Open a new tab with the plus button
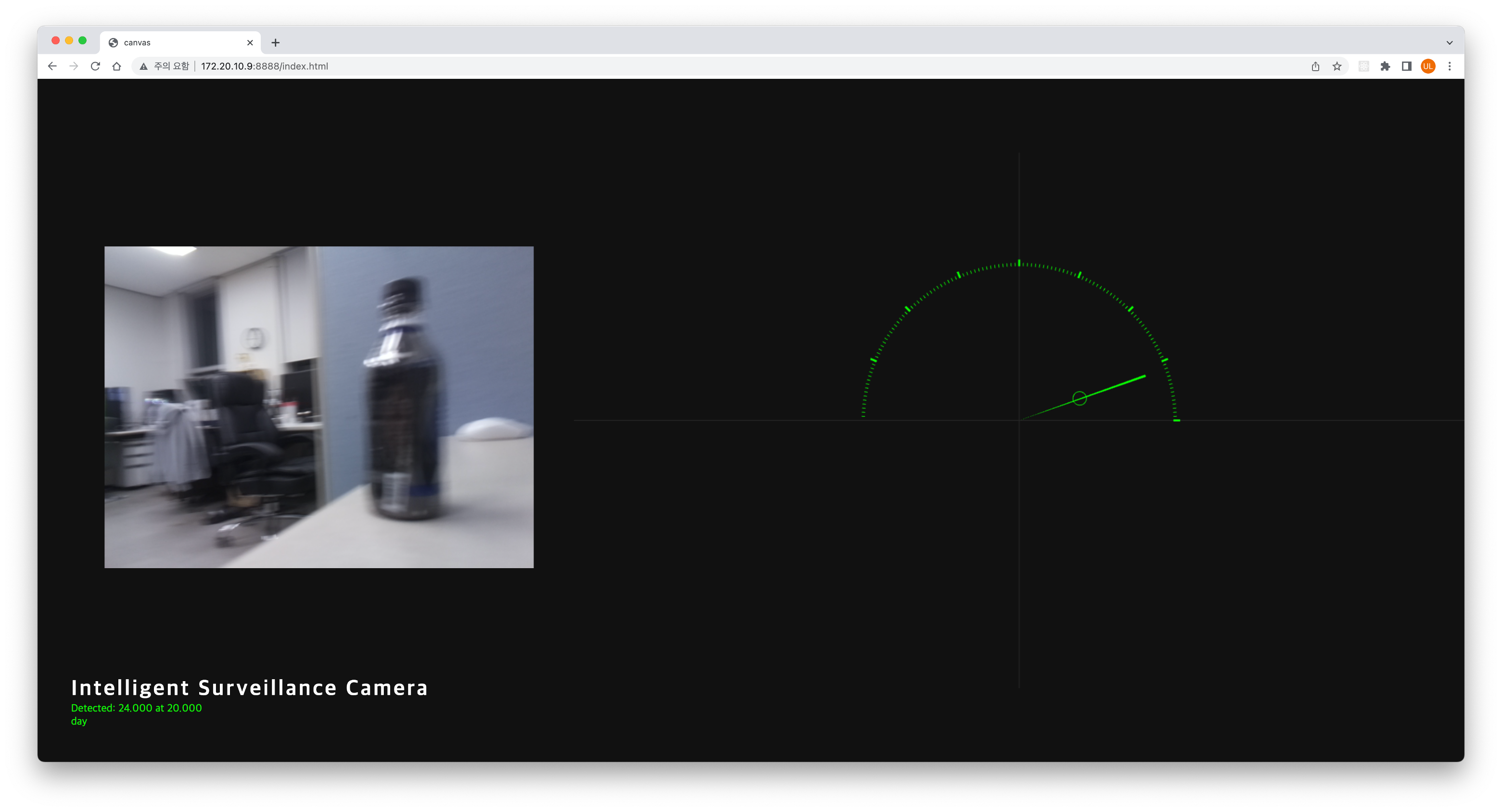This screenshot has height=812, width=1502. [x=275, y=42]
